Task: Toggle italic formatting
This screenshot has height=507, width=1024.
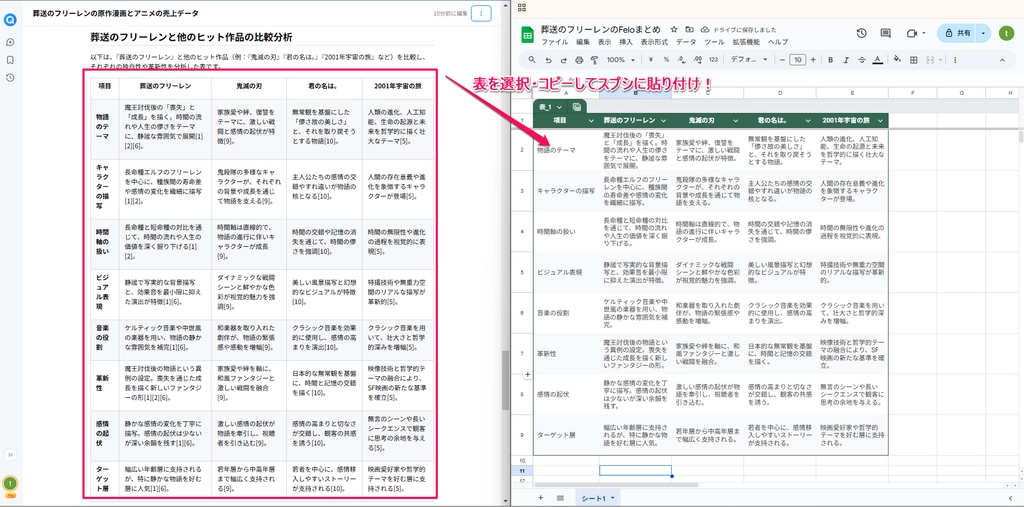Action: point(846,60)
